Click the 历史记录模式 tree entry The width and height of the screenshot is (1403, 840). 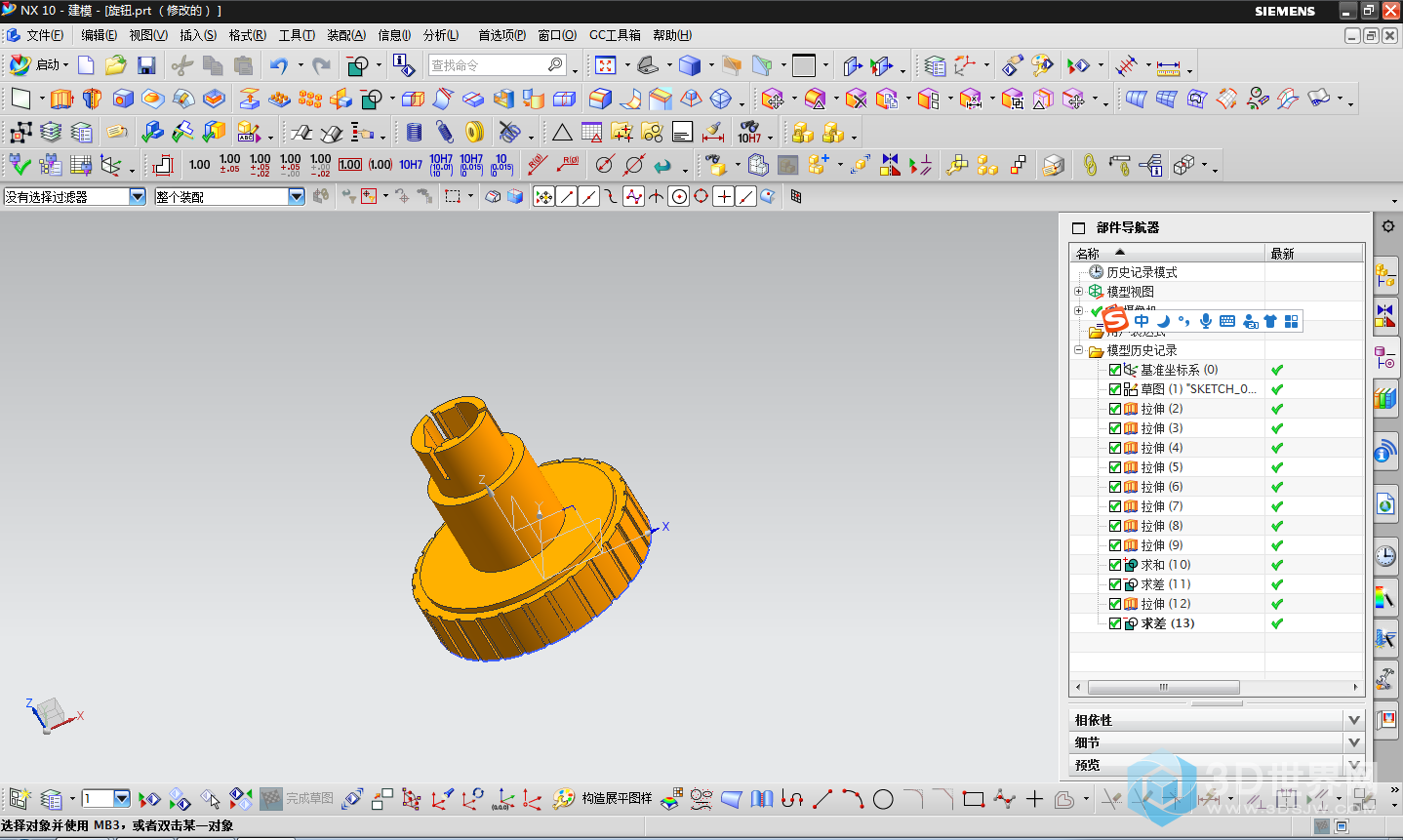click(x=1142, y=272)
